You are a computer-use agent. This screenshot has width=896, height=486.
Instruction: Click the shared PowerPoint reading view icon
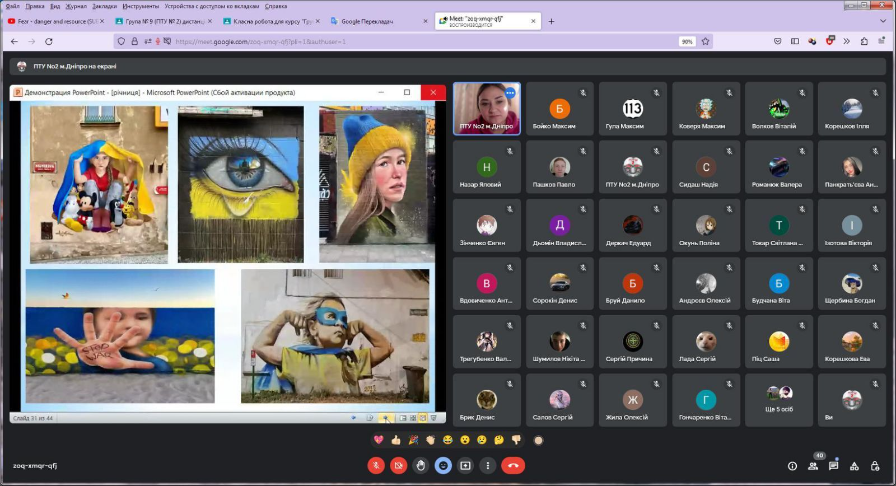point(423,418)
